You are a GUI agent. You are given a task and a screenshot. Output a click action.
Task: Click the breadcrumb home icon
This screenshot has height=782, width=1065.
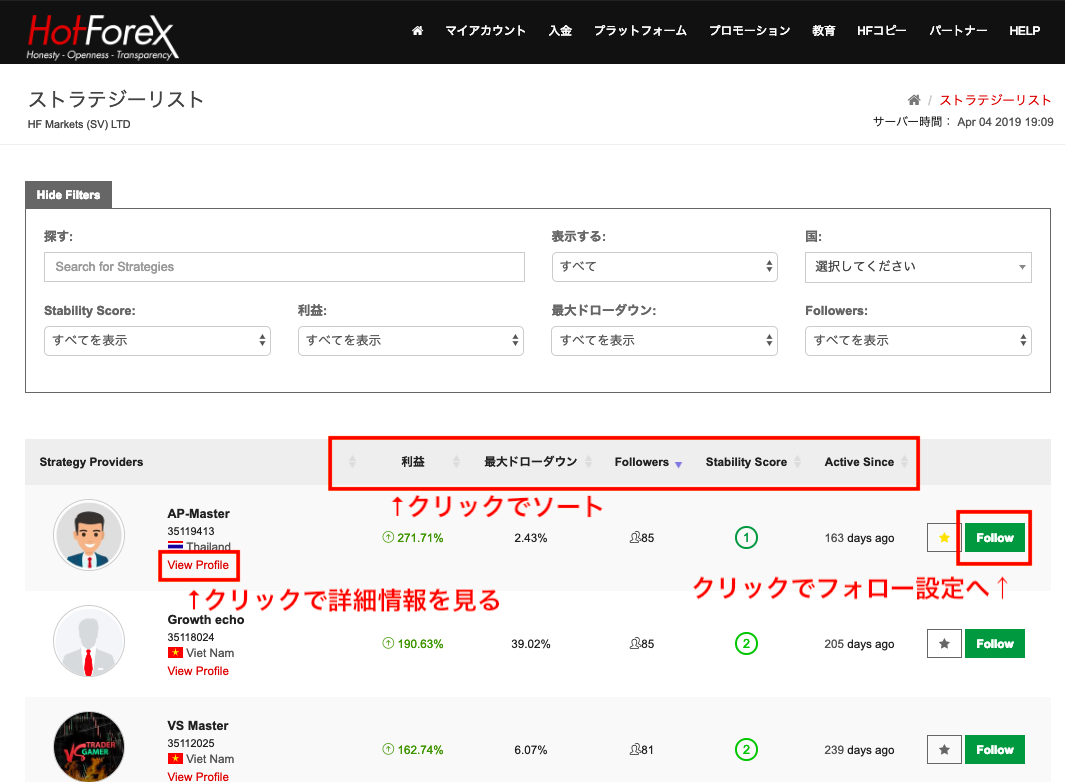coord(914,100)
